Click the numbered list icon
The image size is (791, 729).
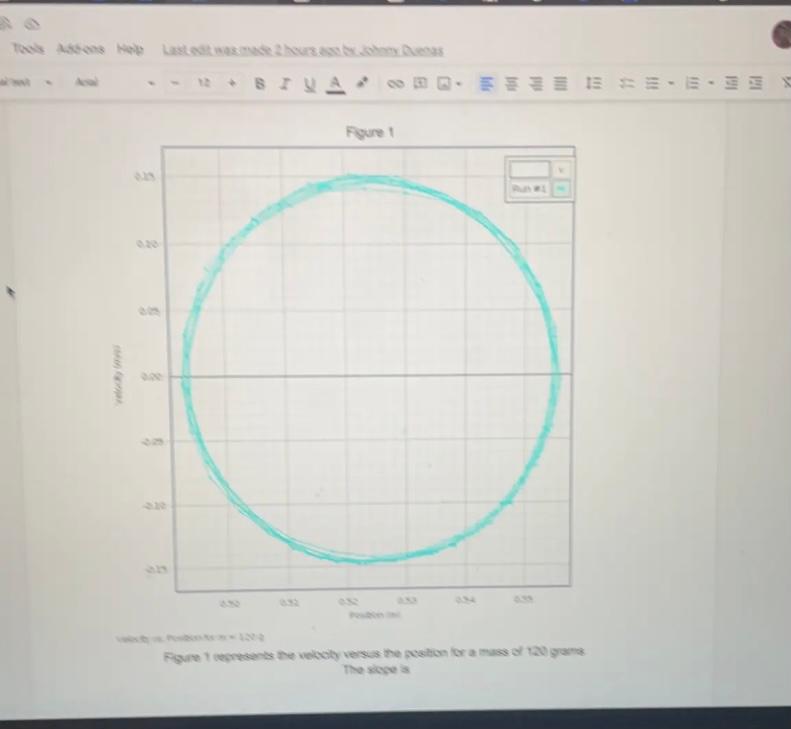[x=692, y=83]
